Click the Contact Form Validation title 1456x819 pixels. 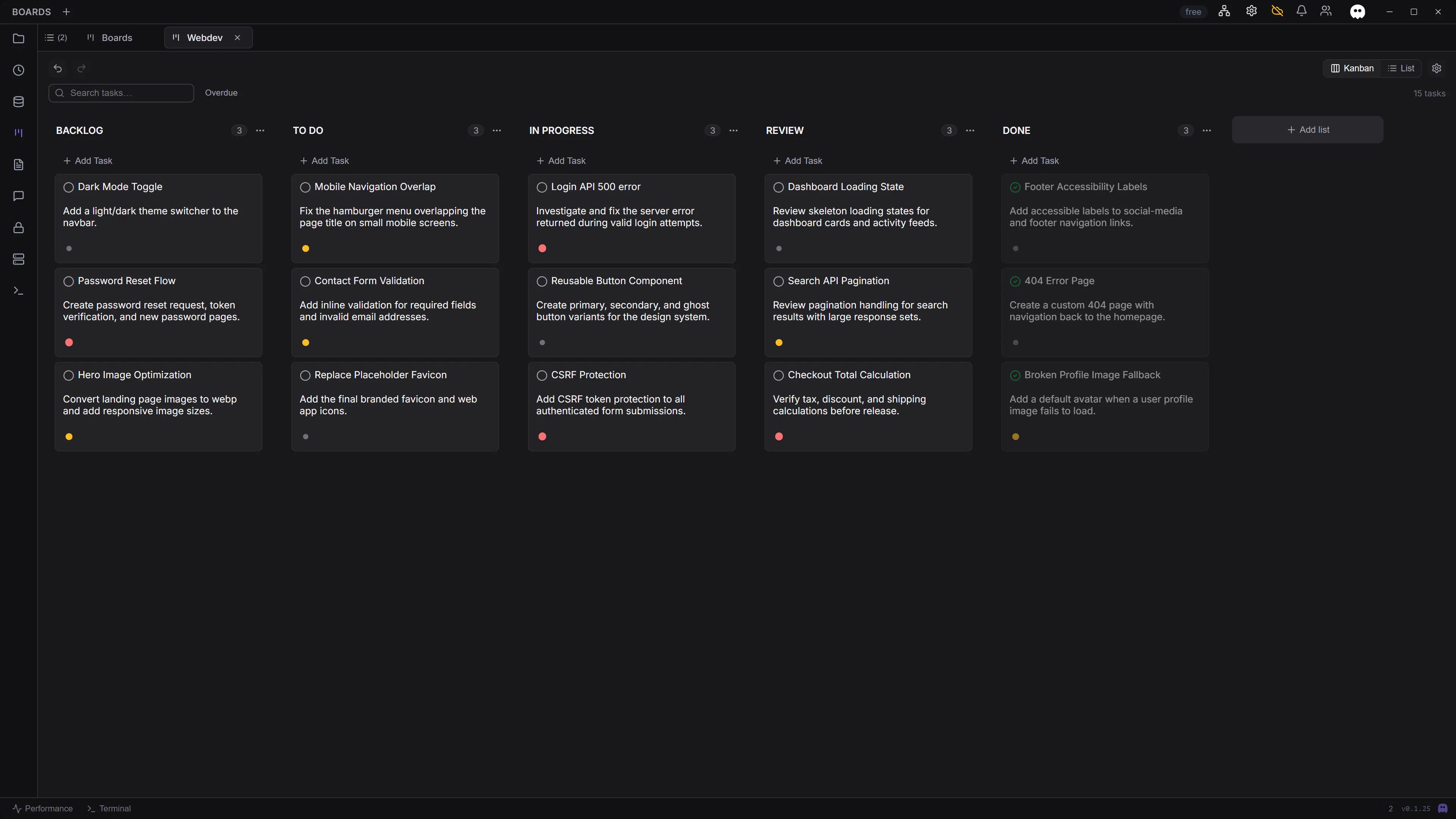tap(369, 281)
